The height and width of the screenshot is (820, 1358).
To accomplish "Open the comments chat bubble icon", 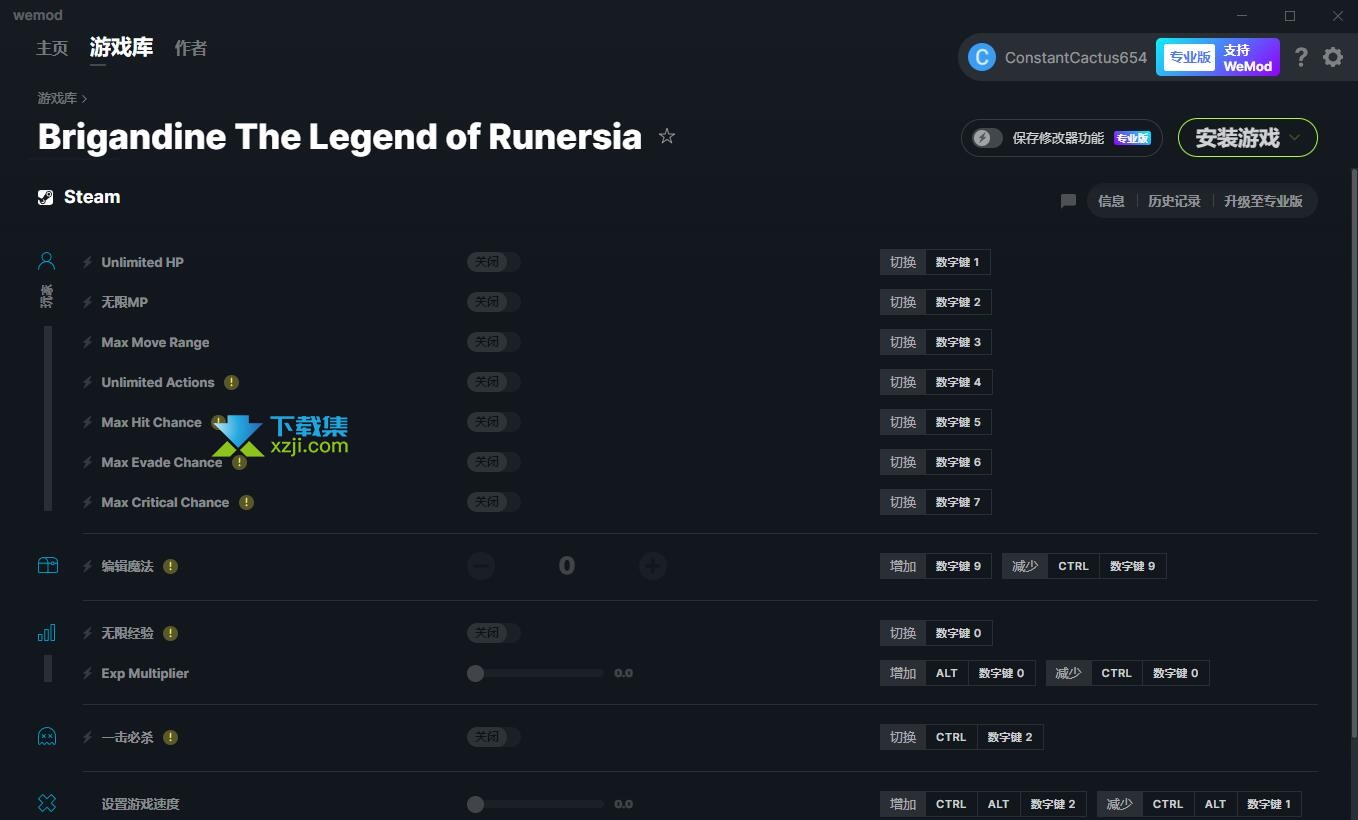I will click(x=1068, y=201).
